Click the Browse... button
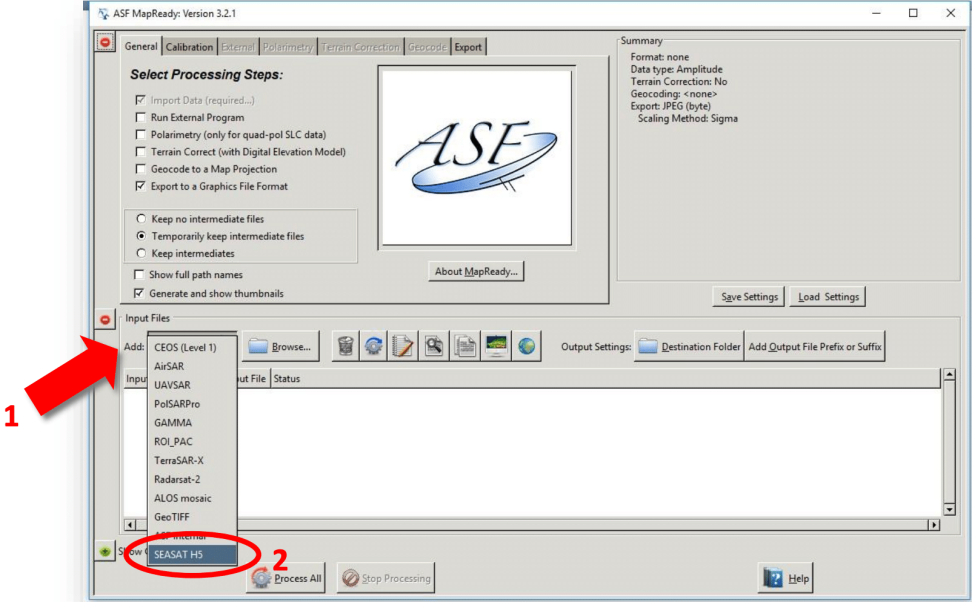The height and width of the screenshot is (602, 972). [x=280, y=347]
